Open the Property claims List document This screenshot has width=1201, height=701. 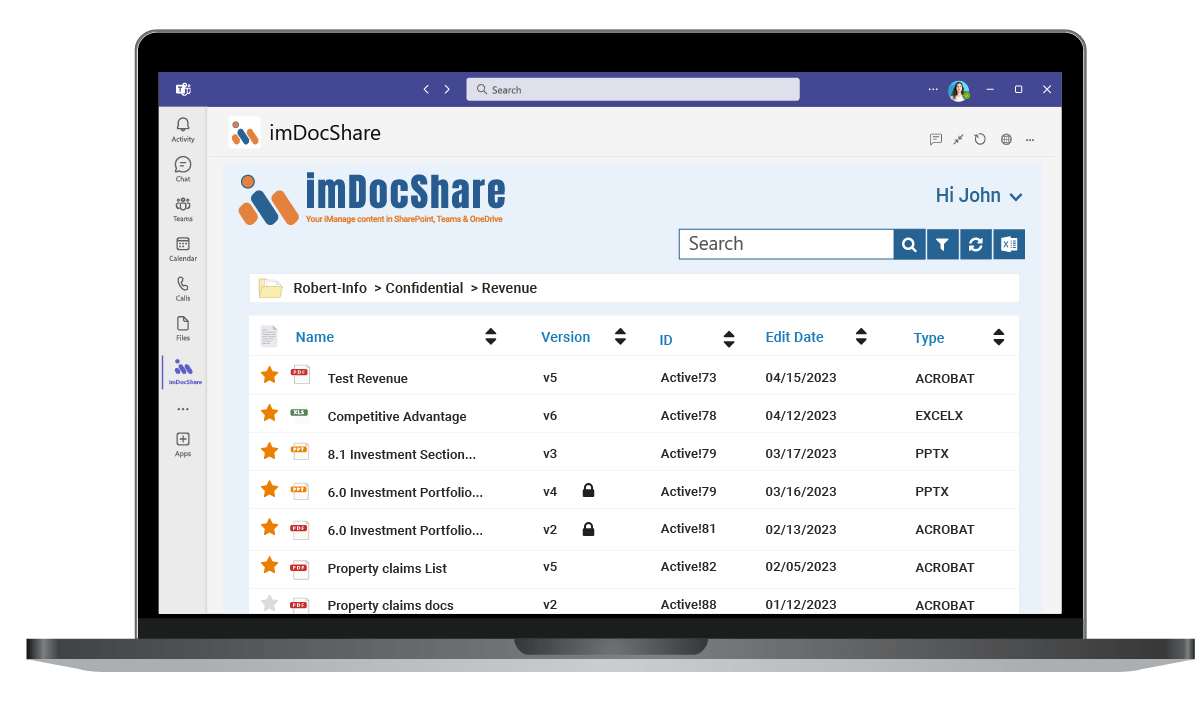coord(387,568)
